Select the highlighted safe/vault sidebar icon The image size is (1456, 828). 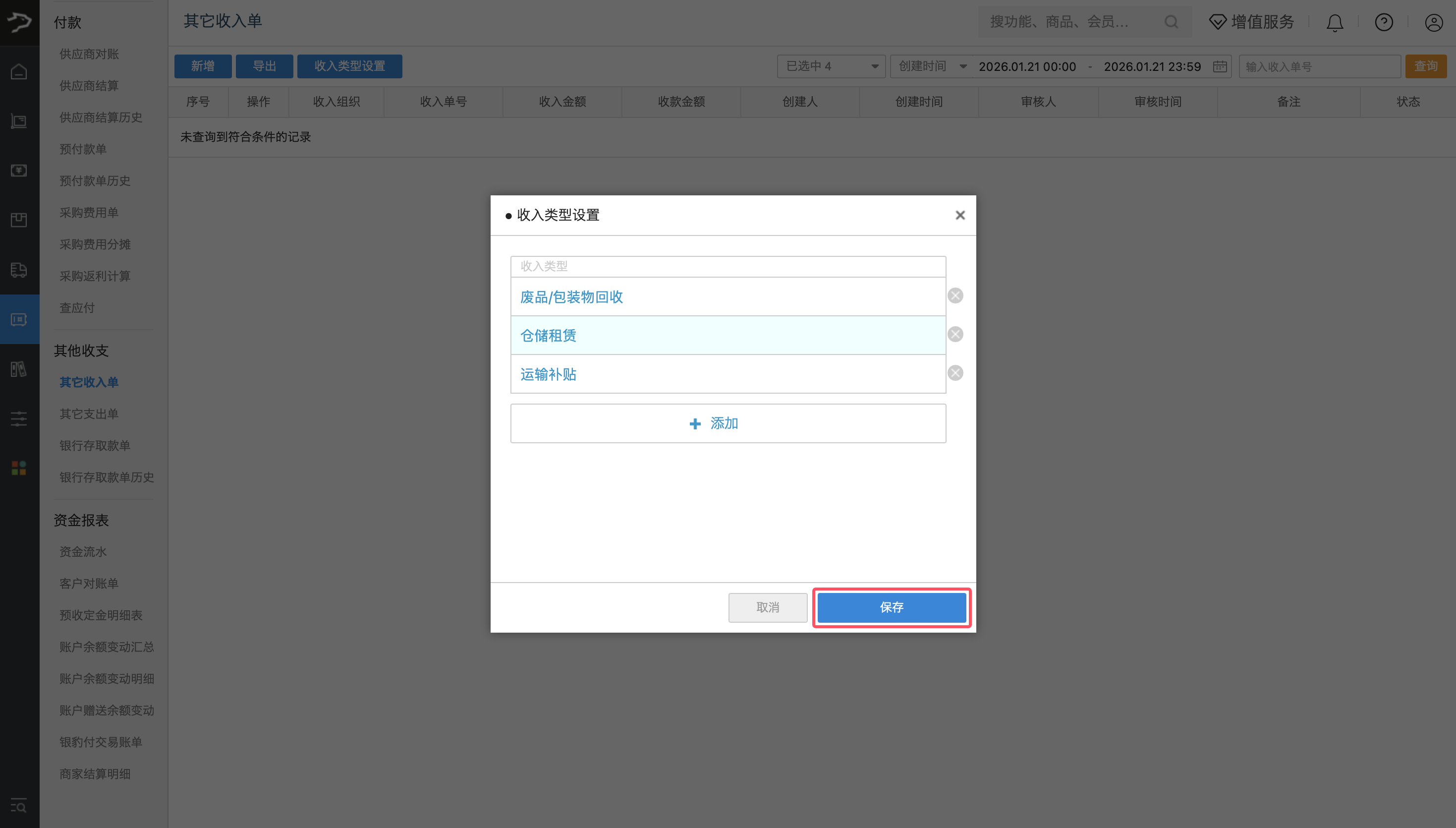click(x=19, y=319)
